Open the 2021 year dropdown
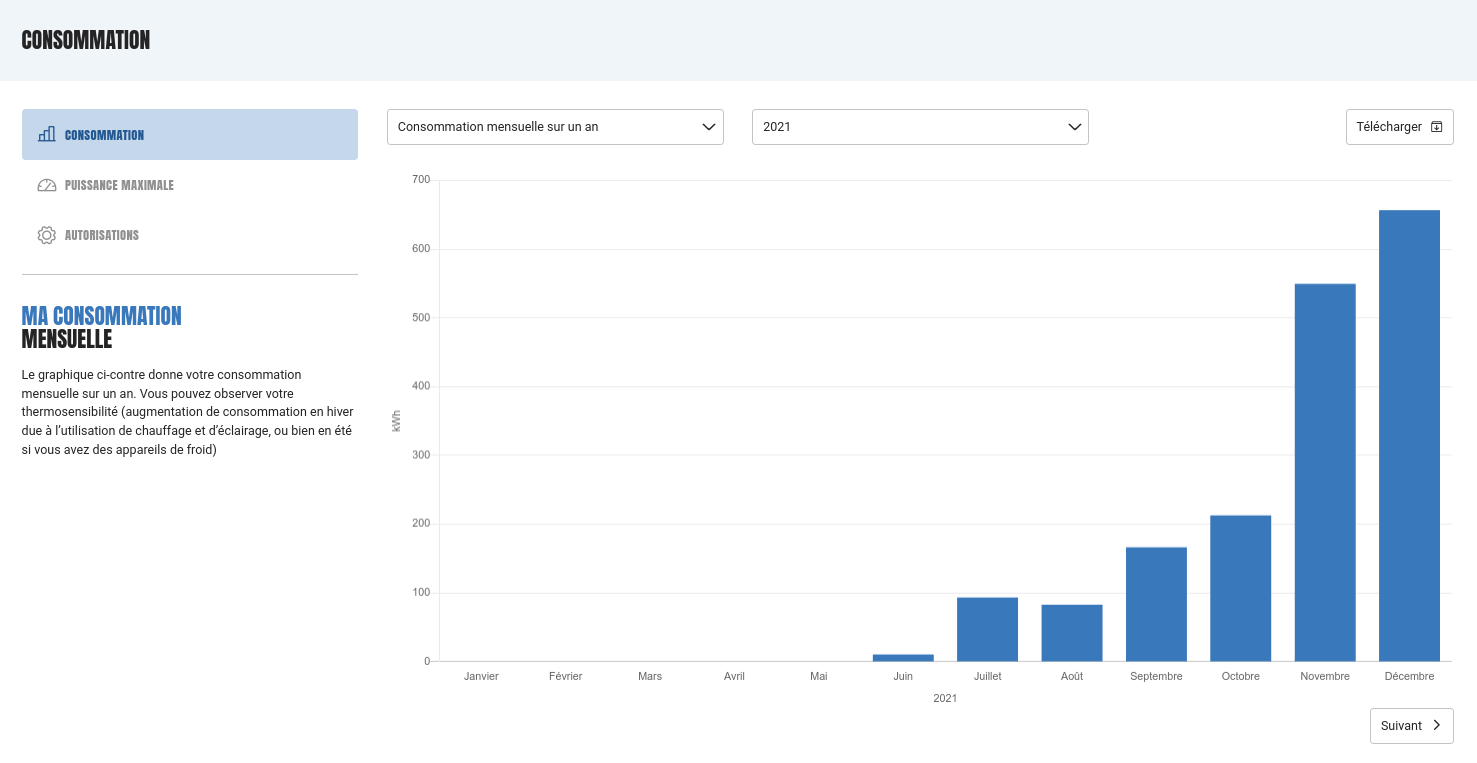Image resolution: width=1477 pixels, height=763 pixels. click(x=920, y=127)
